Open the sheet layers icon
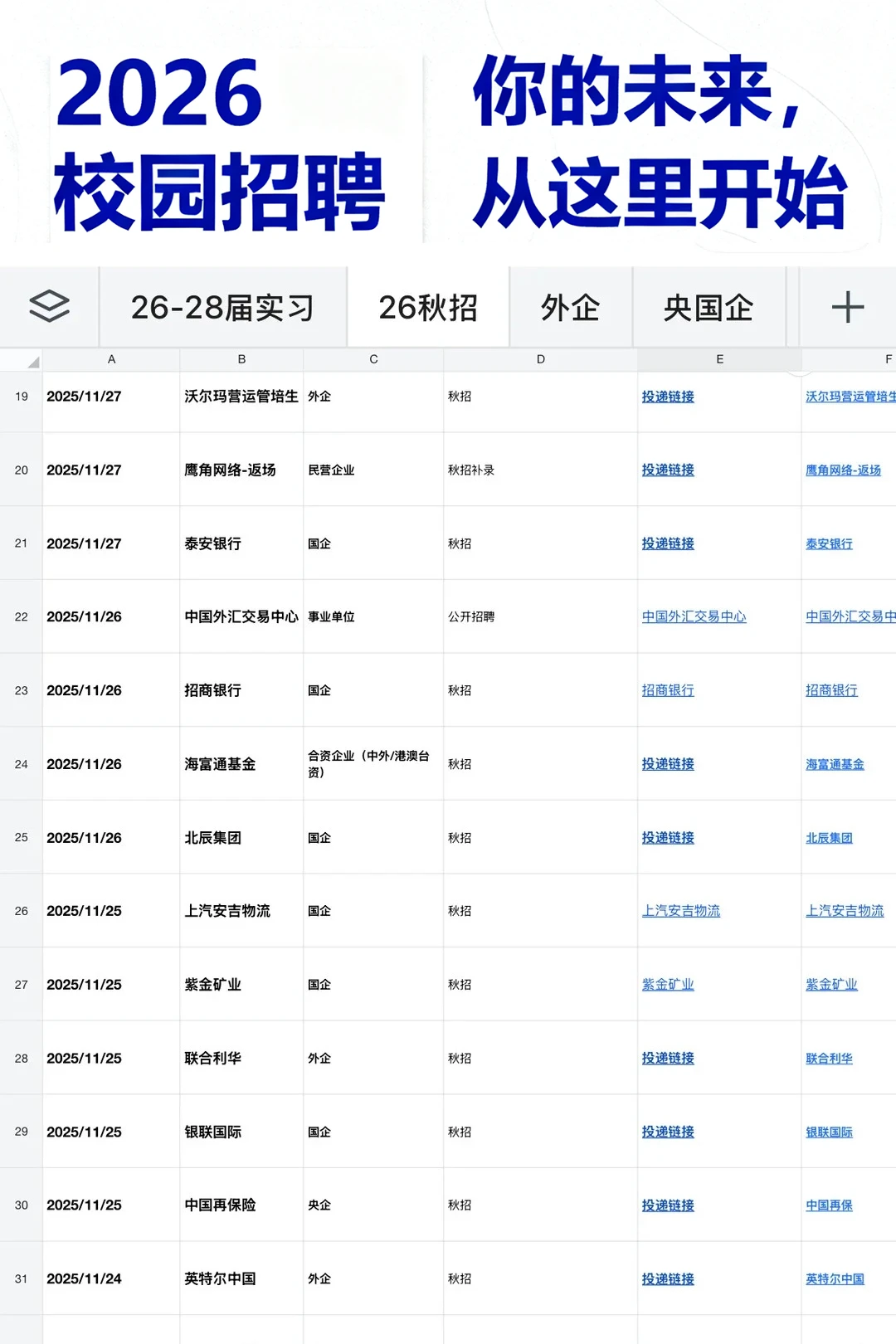This screenshot has width=896, height=1344. coord(49,307)
